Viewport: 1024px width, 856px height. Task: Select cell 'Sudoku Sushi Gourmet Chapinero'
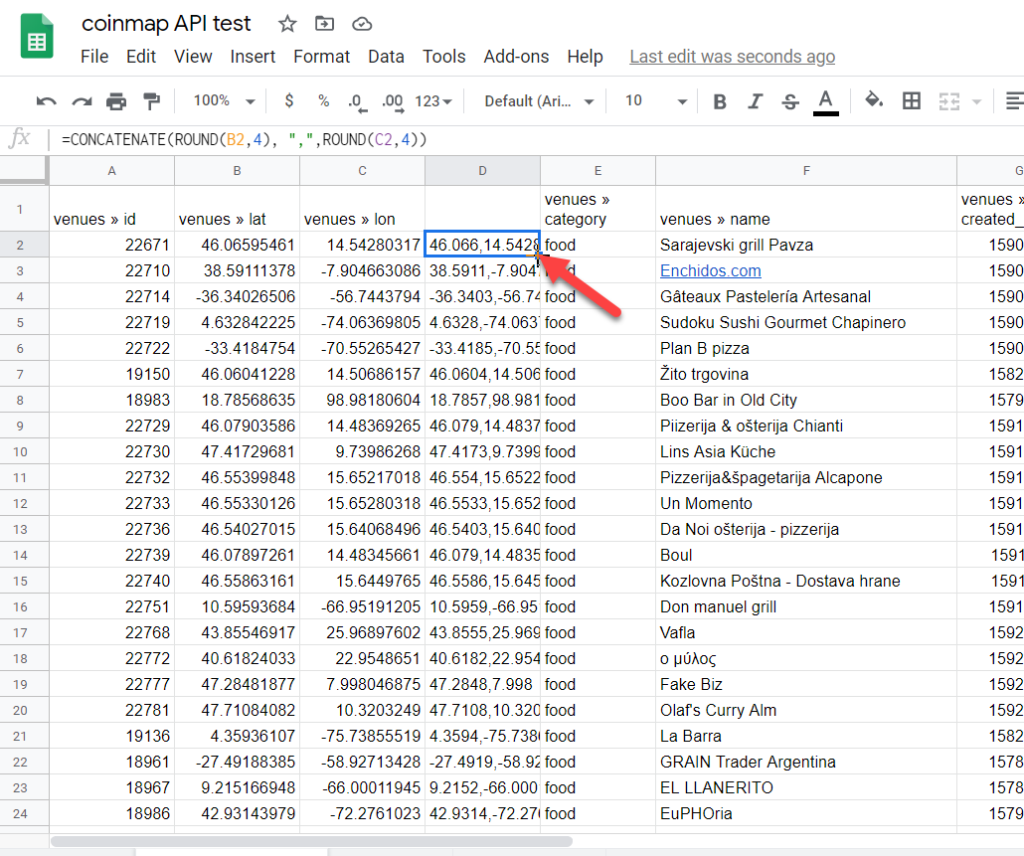pyautogui.click(x=806, y=323)
